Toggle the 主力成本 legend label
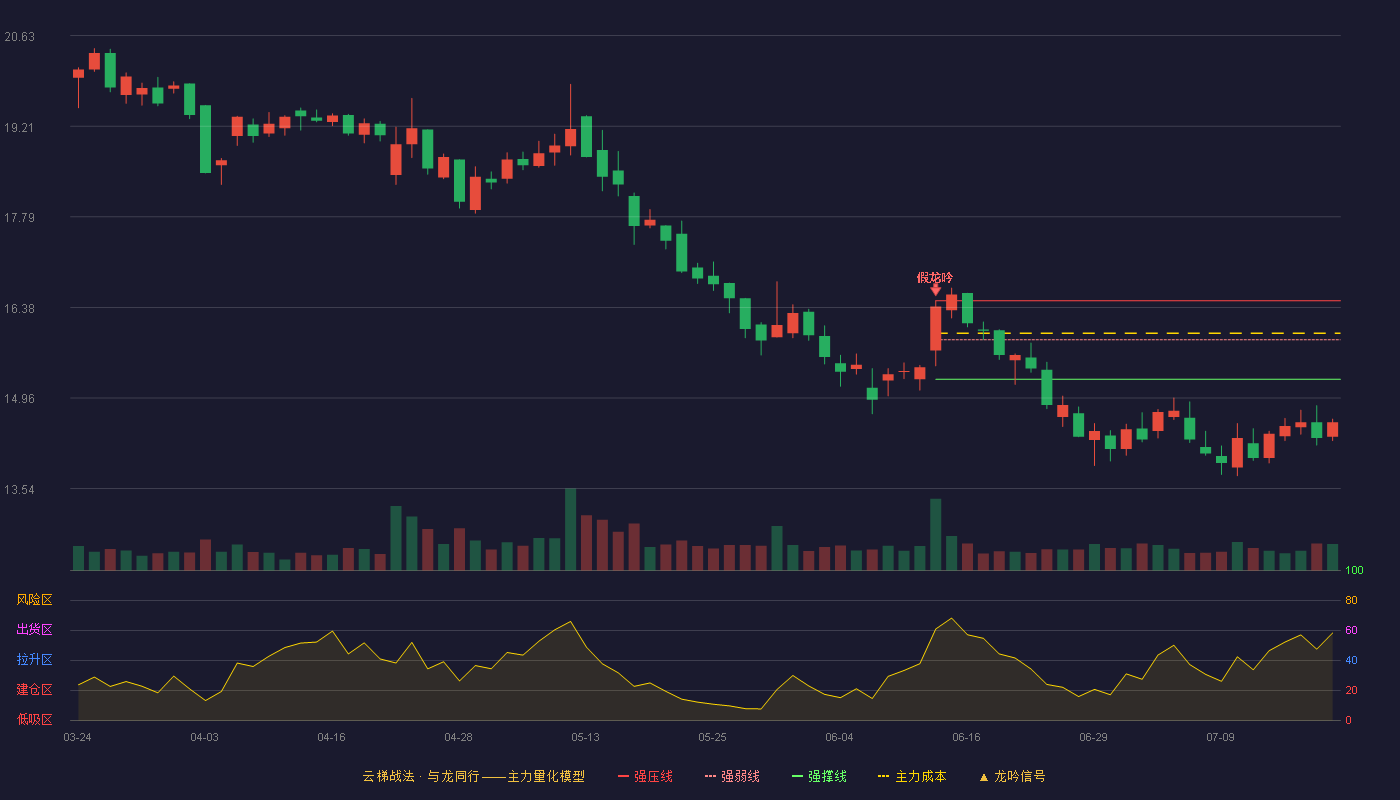The width and height of the screenshot is (1400, 800). tap(920, 776)
